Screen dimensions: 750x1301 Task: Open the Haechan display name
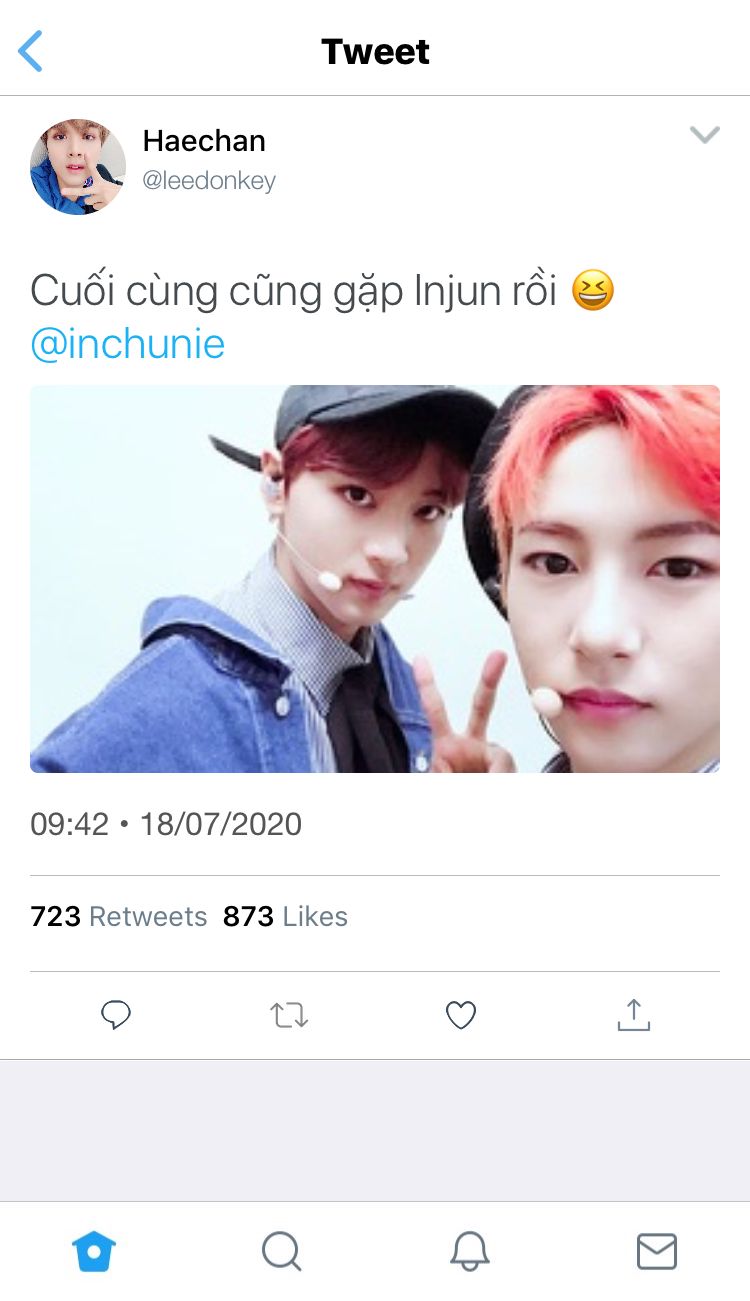204,141
